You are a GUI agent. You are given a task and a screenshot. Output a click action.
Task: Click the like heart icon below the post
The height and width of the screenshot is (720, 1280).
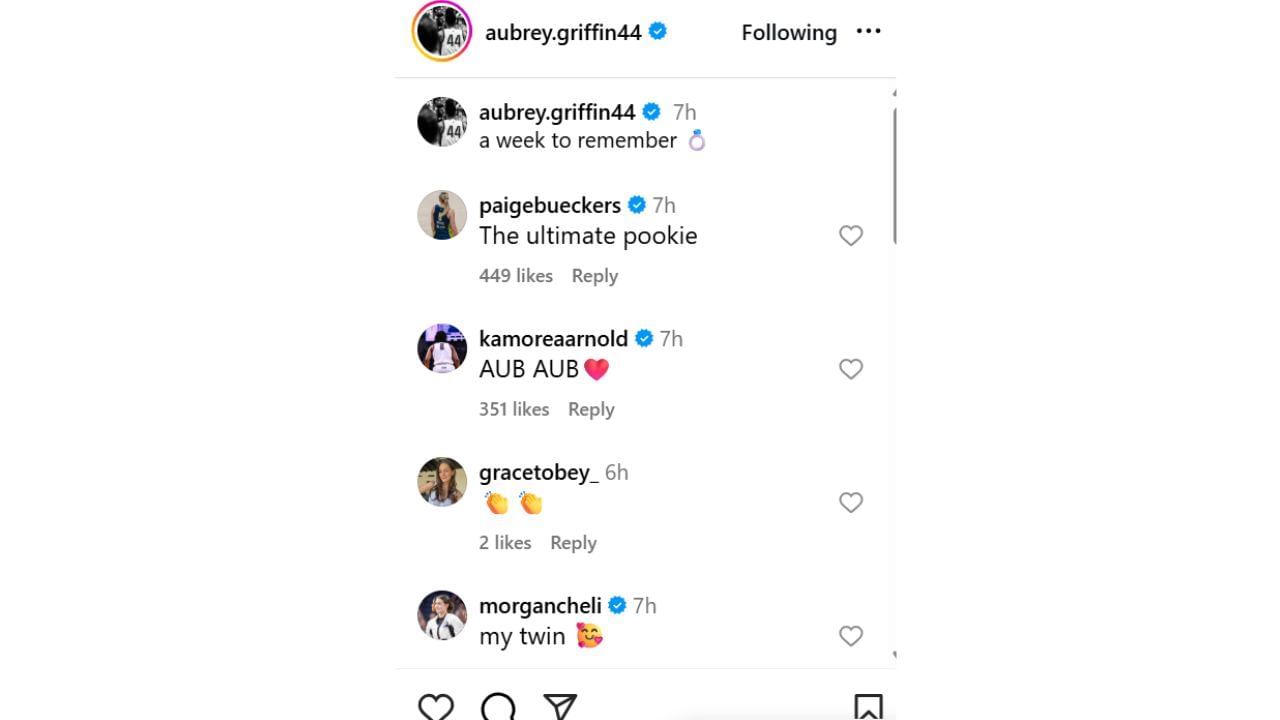click(435, 706)
